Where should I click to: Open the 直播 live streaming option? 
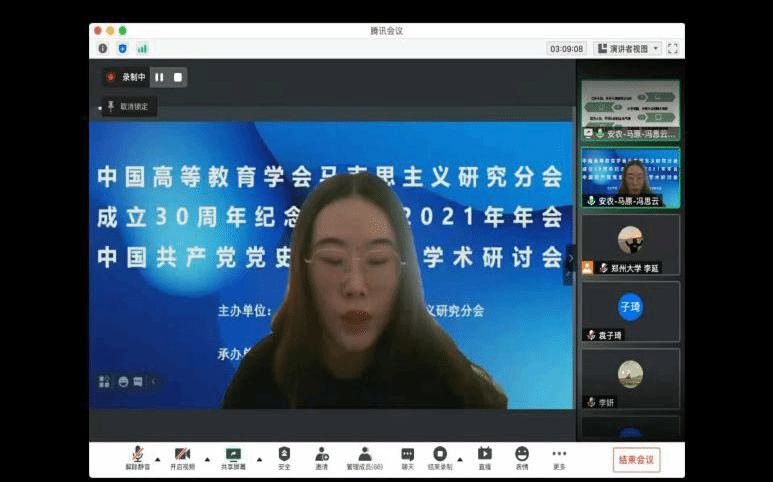(485, 458)
